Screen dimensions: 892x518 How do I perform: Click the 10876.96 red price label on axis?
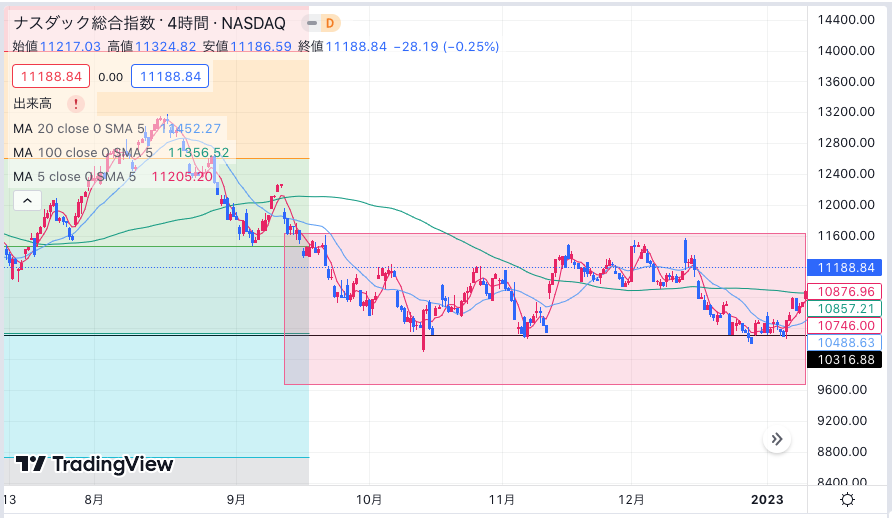tap(845, 292)
